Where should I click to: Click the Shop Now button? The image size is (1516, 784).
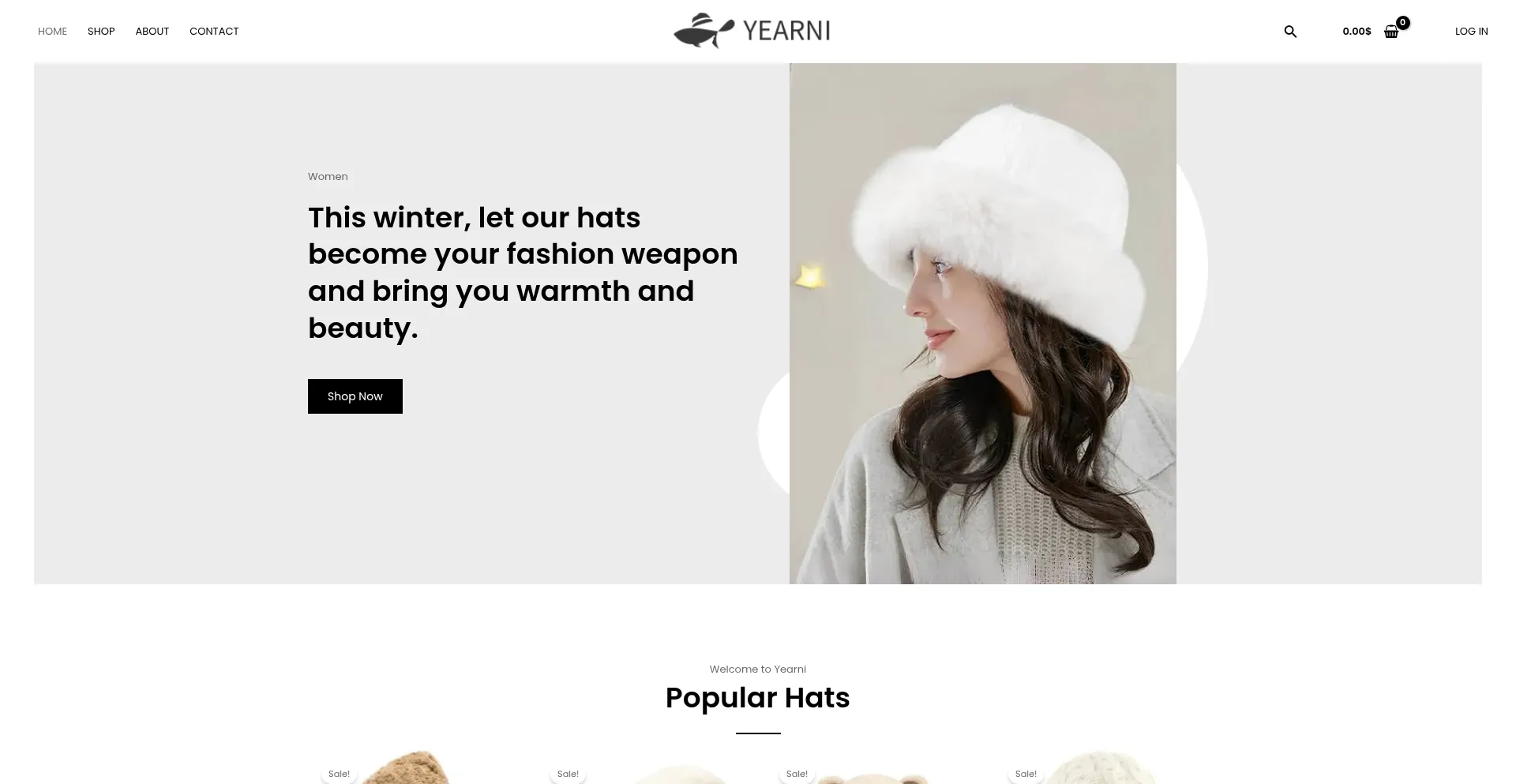coord(355,396)
